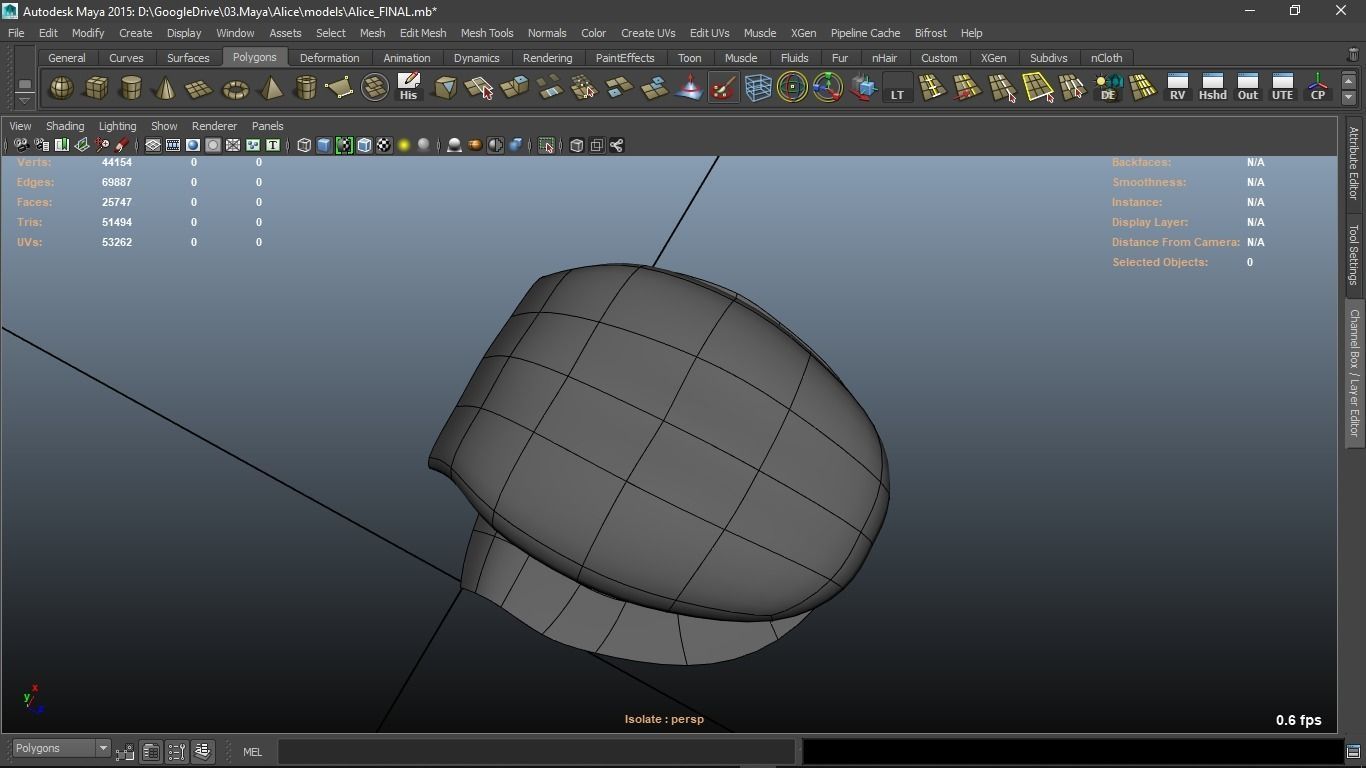Screen dimensions: 1366x768
Task: Click the yellow light bulb use-all-lights icon
Action: tap(404, 145)
